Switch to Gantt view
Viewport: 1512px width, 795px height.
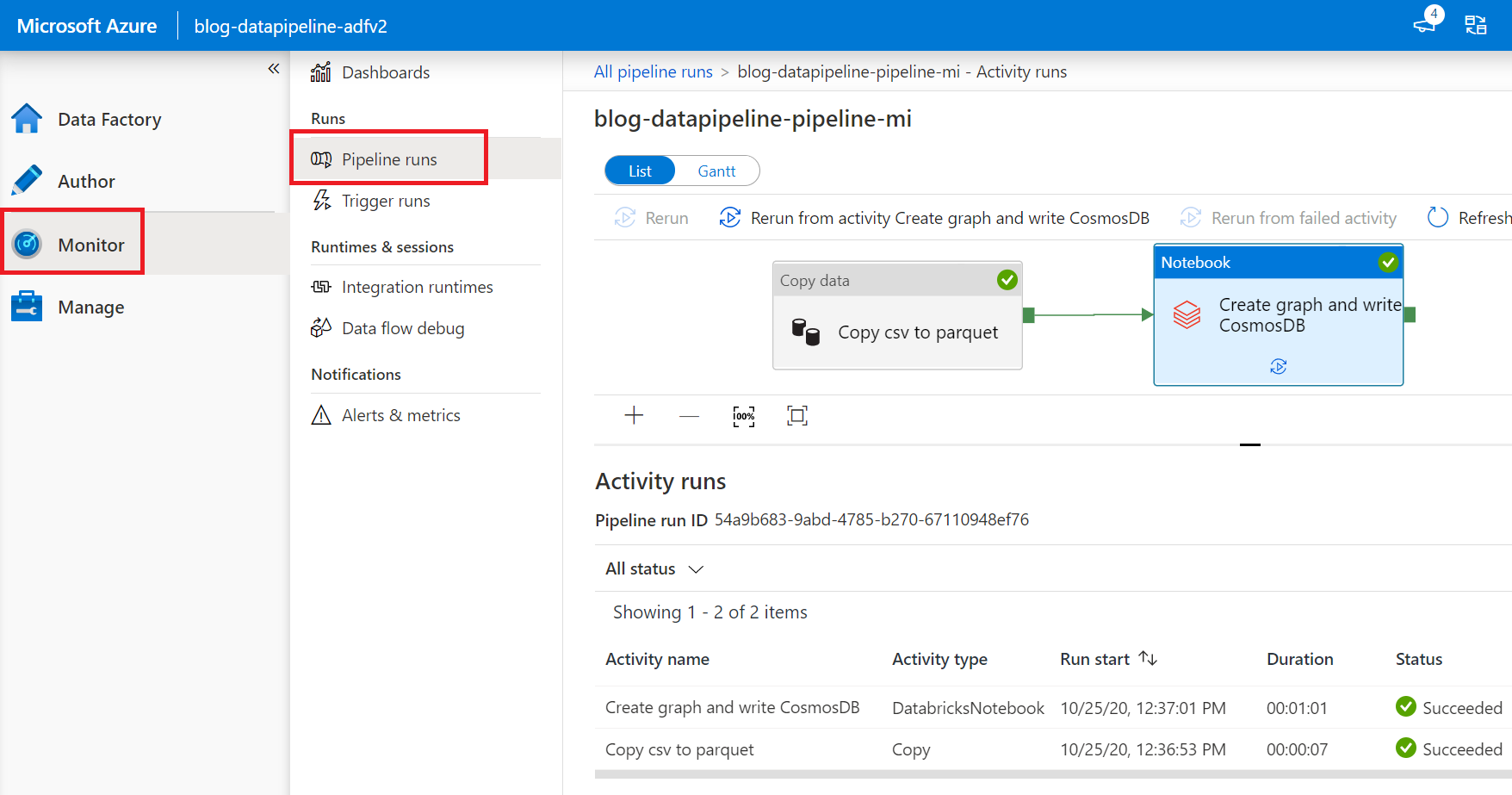[x=716, y=171]
